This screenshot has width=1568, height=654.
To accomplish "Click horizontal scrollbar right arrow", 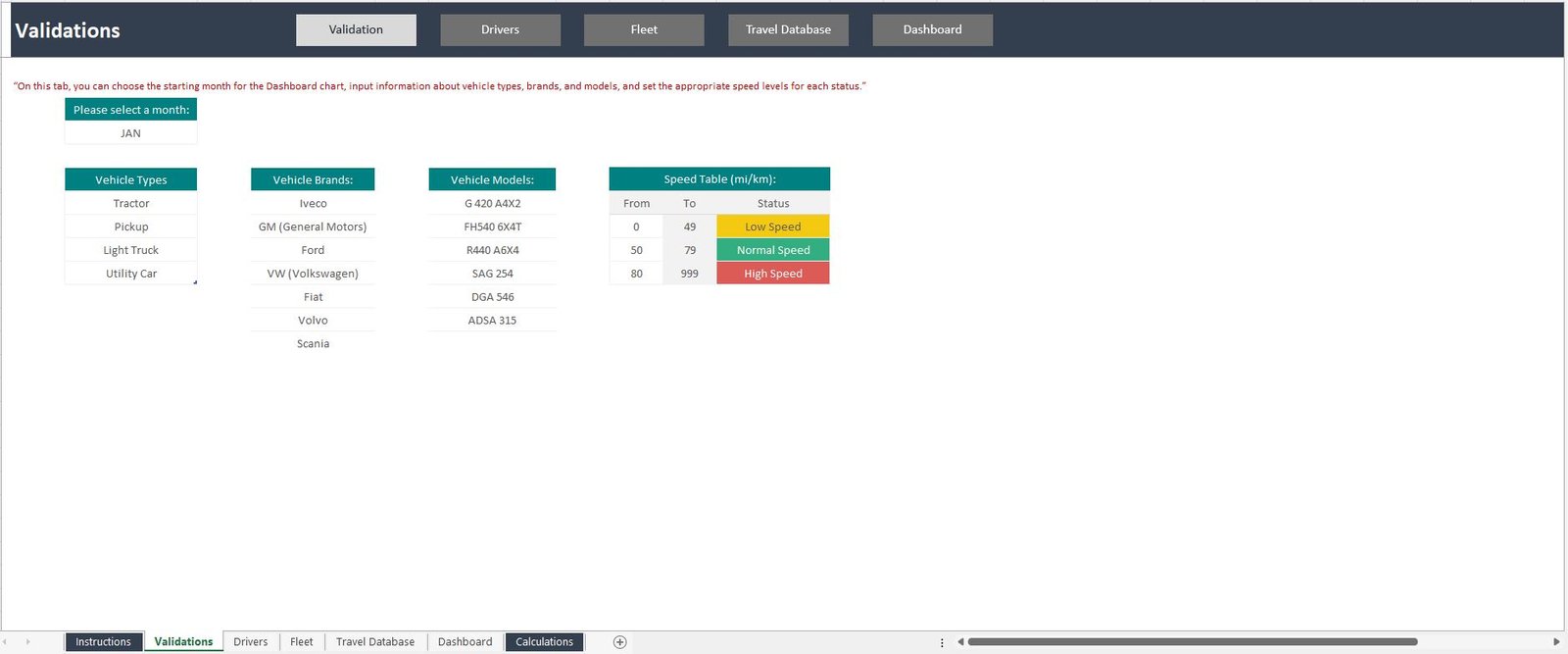I will [x=1555, y=642].
